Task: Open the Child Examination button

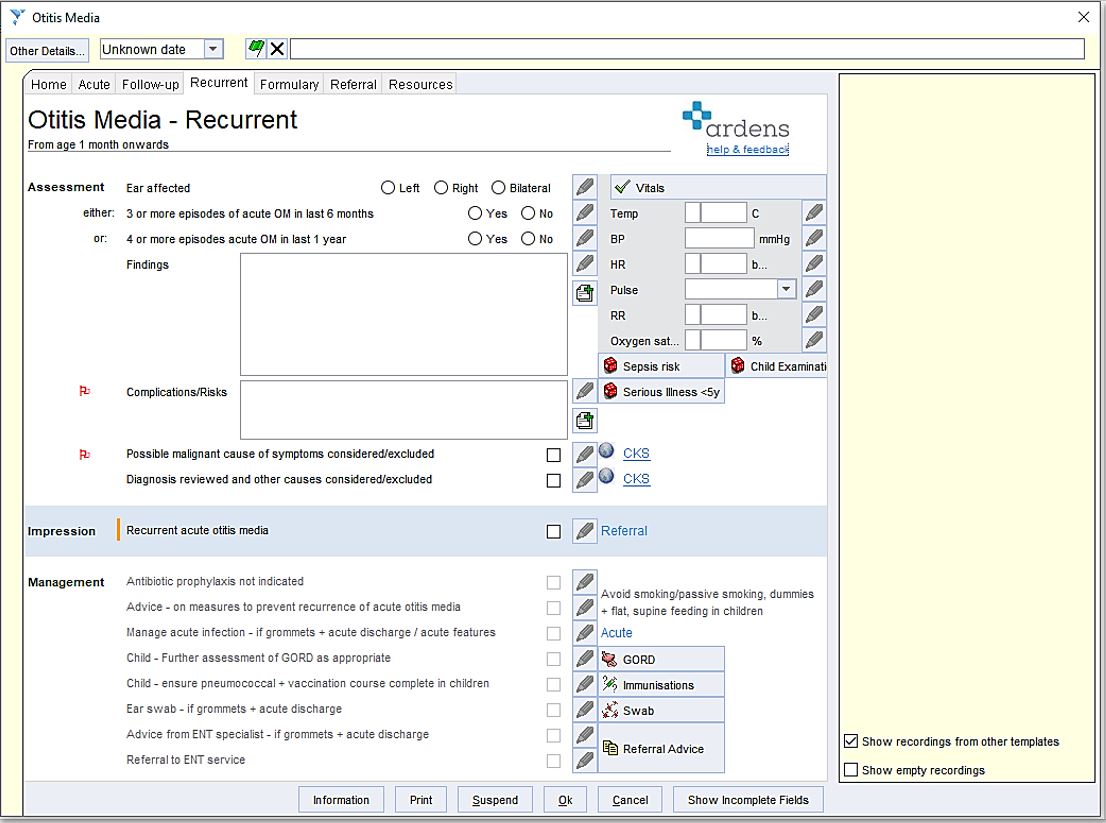Action: tap(776, 366)
